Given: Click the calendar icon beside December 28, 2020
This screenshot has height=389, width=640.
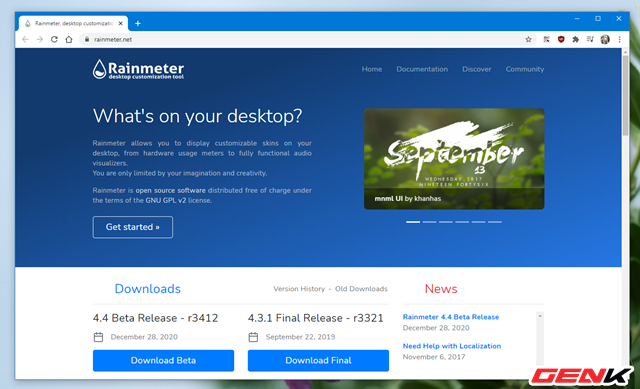Looking at the screenshot, I should (98, 337).
